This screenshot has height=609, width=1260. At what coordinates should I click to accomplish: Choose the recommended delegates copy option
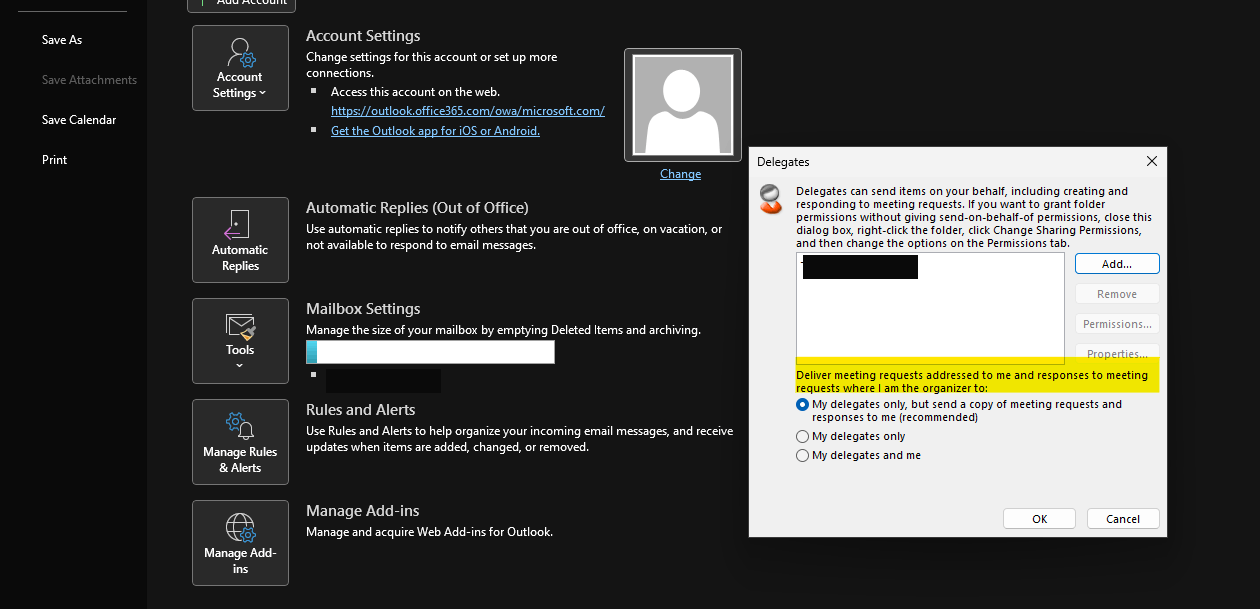802,404
